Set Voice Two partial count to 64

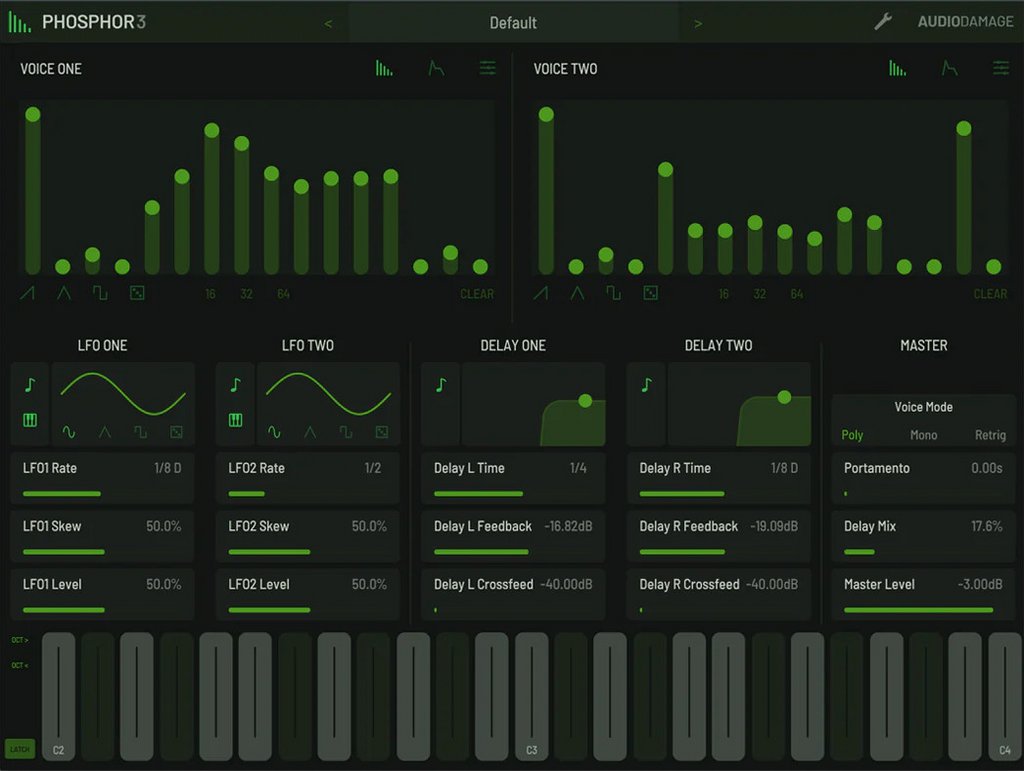pyautogui.click(x=797, y=294)
